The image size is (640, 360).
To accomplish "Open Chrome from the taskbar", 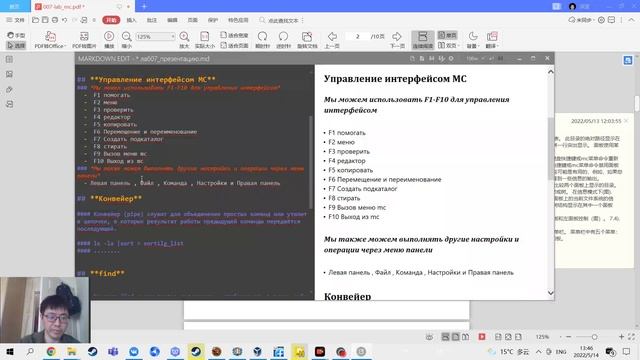I will point(51,351).
